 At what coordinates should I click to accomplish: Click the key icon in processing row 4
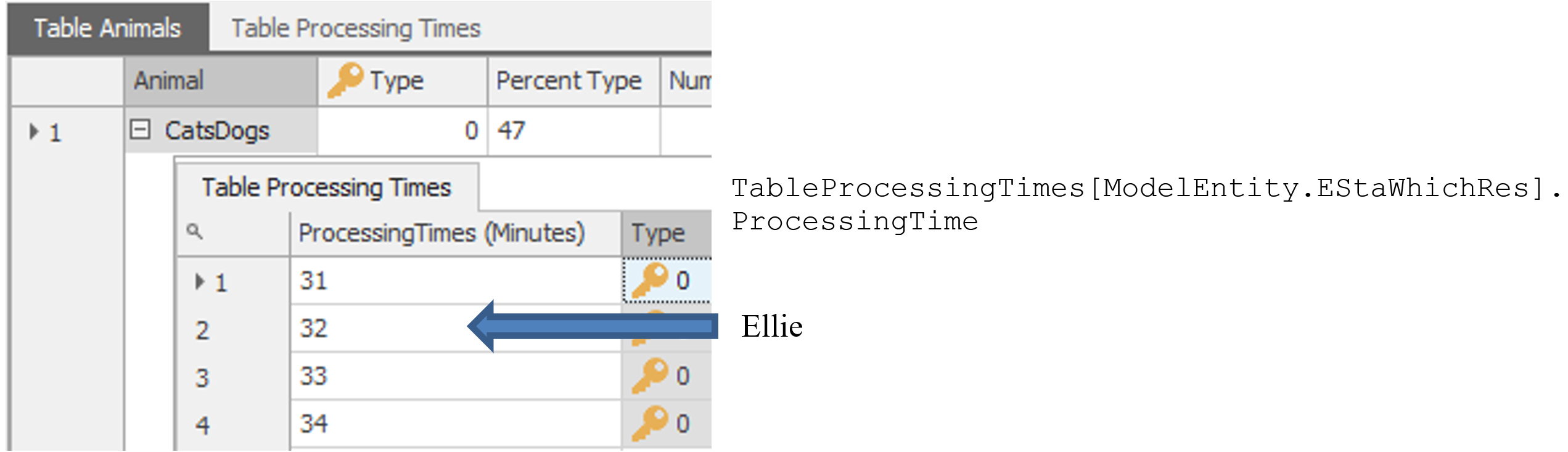(x=650, y=423)
